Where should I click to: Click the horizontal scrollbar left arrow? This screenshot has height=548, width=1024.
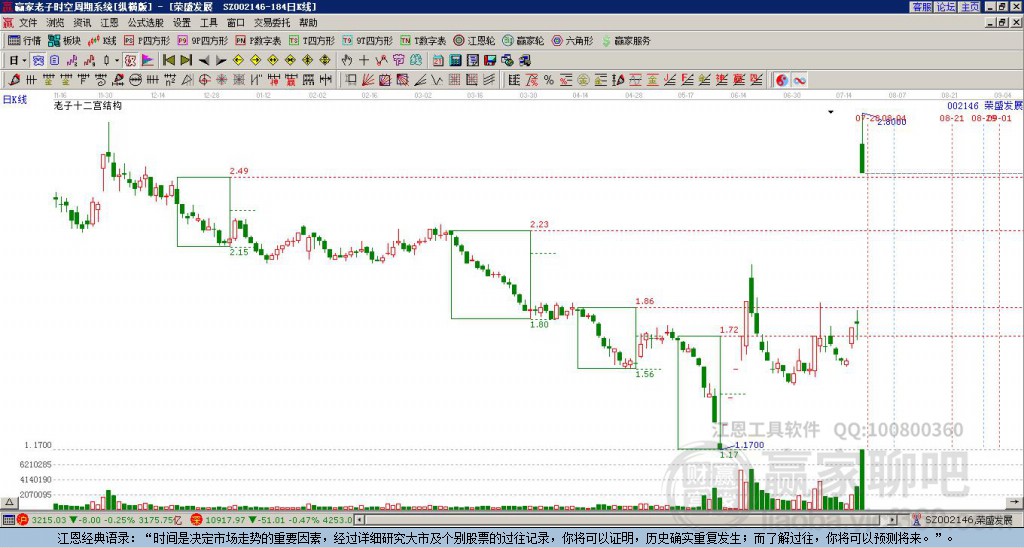point(359,520)
